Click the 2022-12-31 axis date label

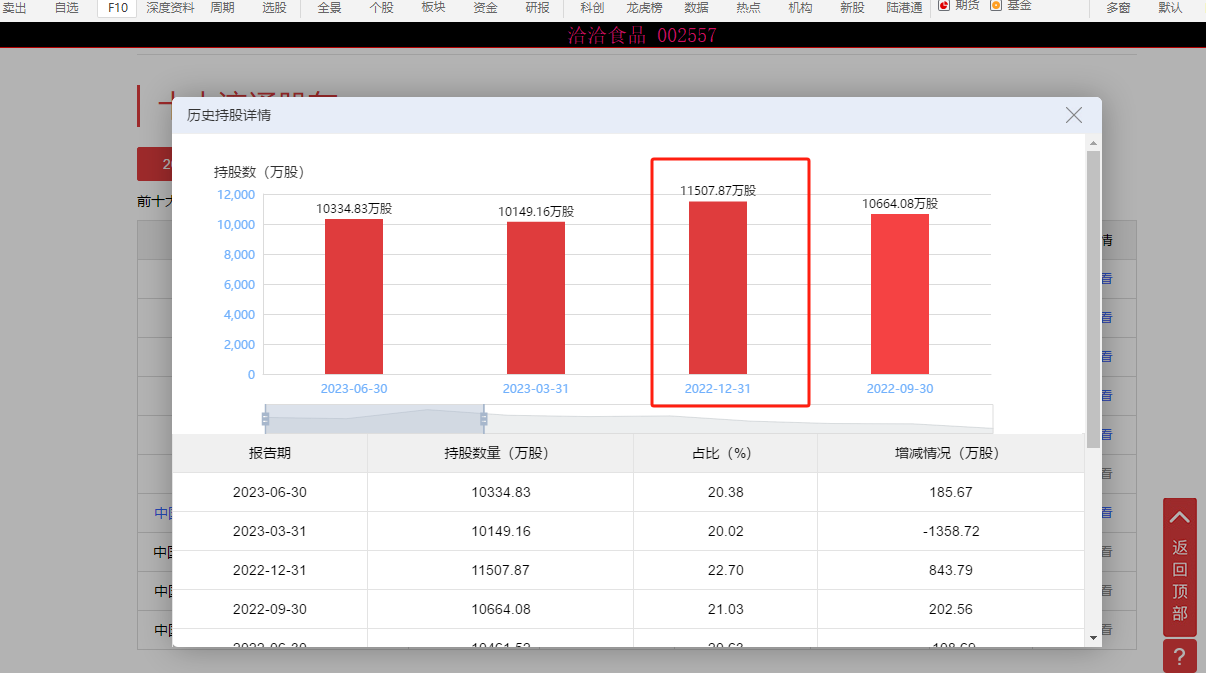pos(718,388)
